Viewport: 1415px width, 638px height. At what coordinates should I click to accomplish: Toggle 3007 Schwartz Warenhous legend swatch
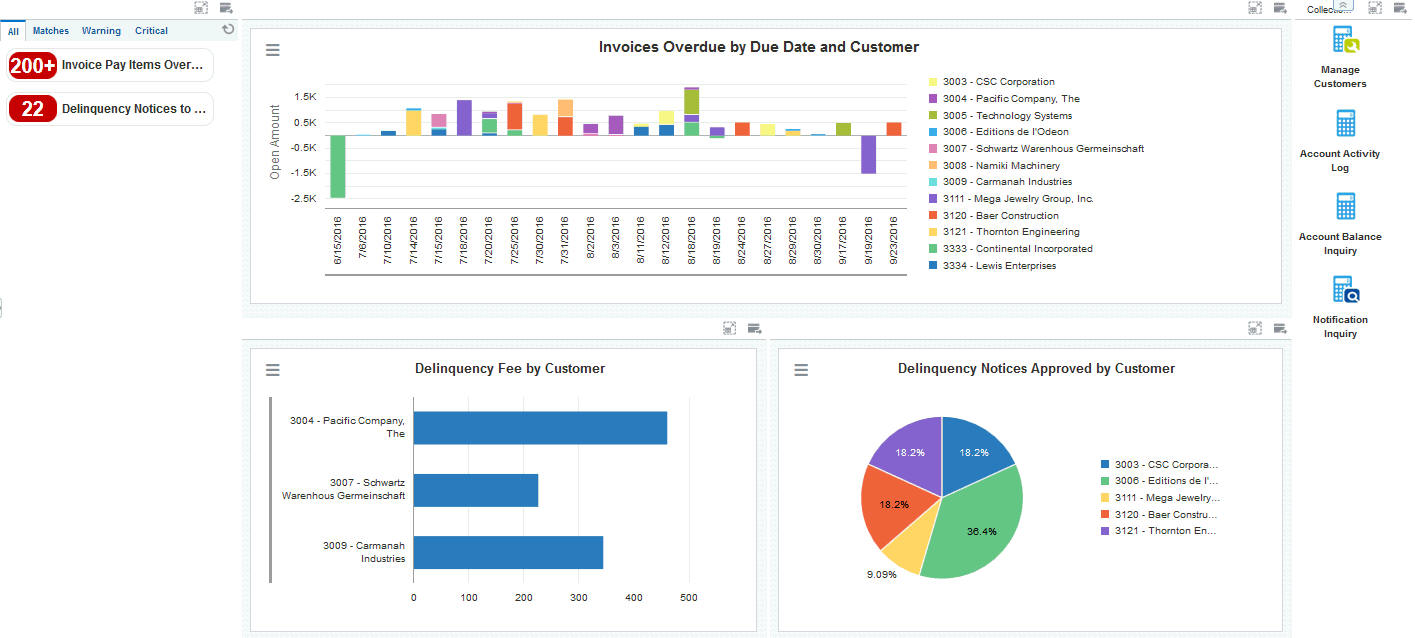933,149
